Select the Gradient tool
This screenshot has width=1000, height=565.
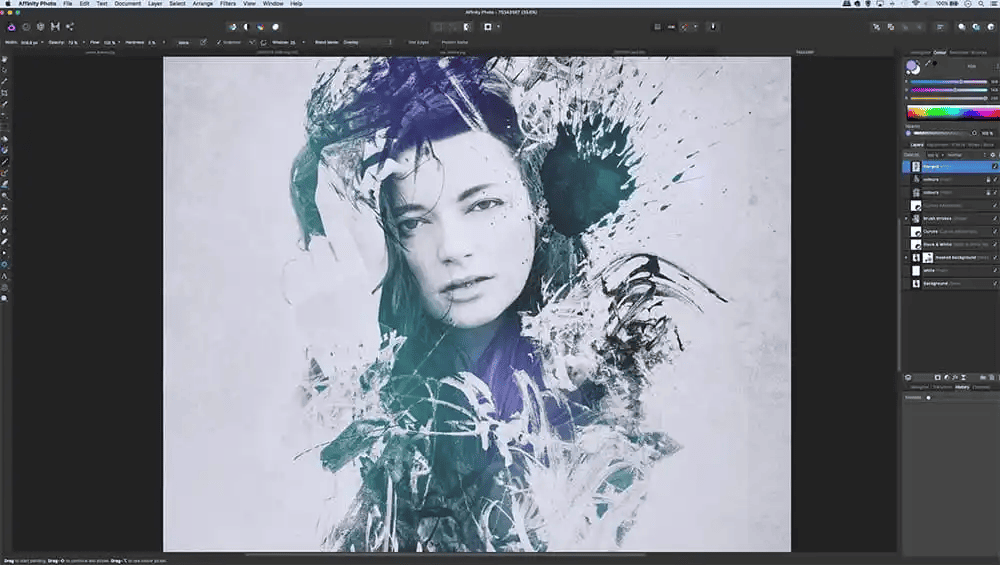(4, 150)
